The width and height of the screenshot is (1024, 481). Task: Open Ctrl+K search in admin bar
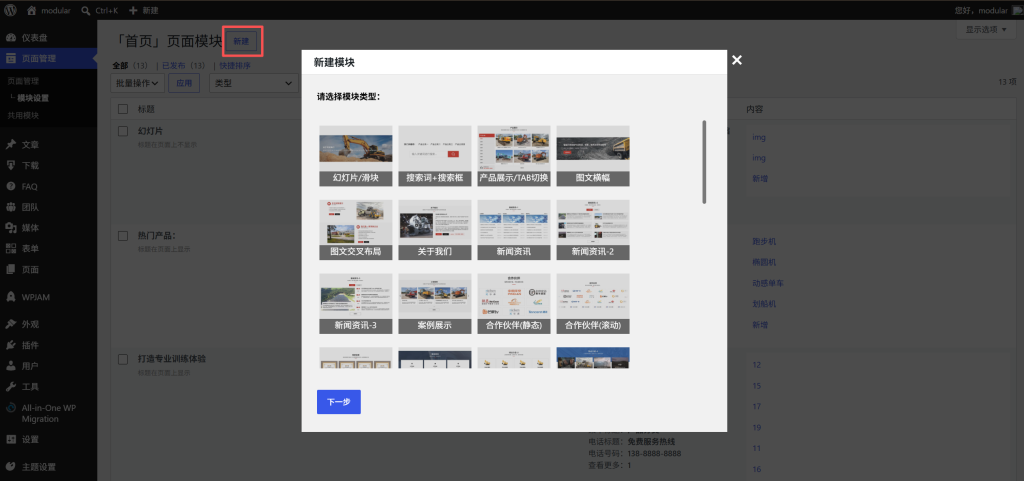click(x=99, y=10)
